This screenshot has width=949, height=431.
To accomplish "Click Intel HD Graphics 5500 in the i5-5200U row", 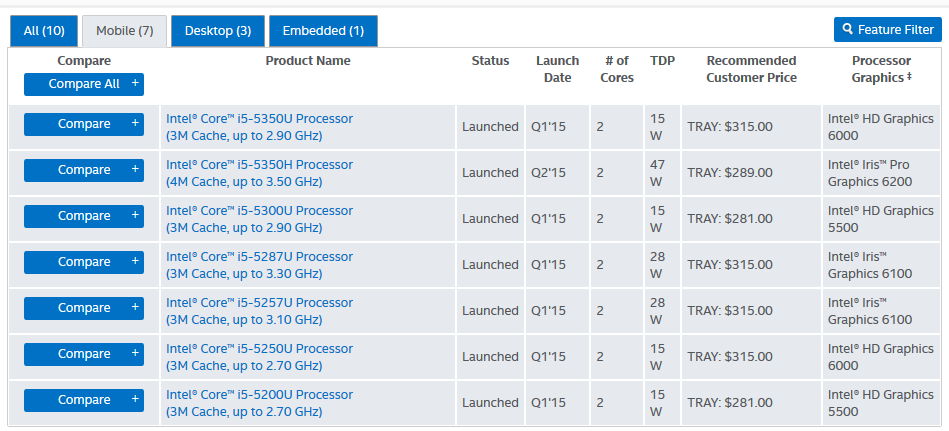I will [x=881, y=403].
